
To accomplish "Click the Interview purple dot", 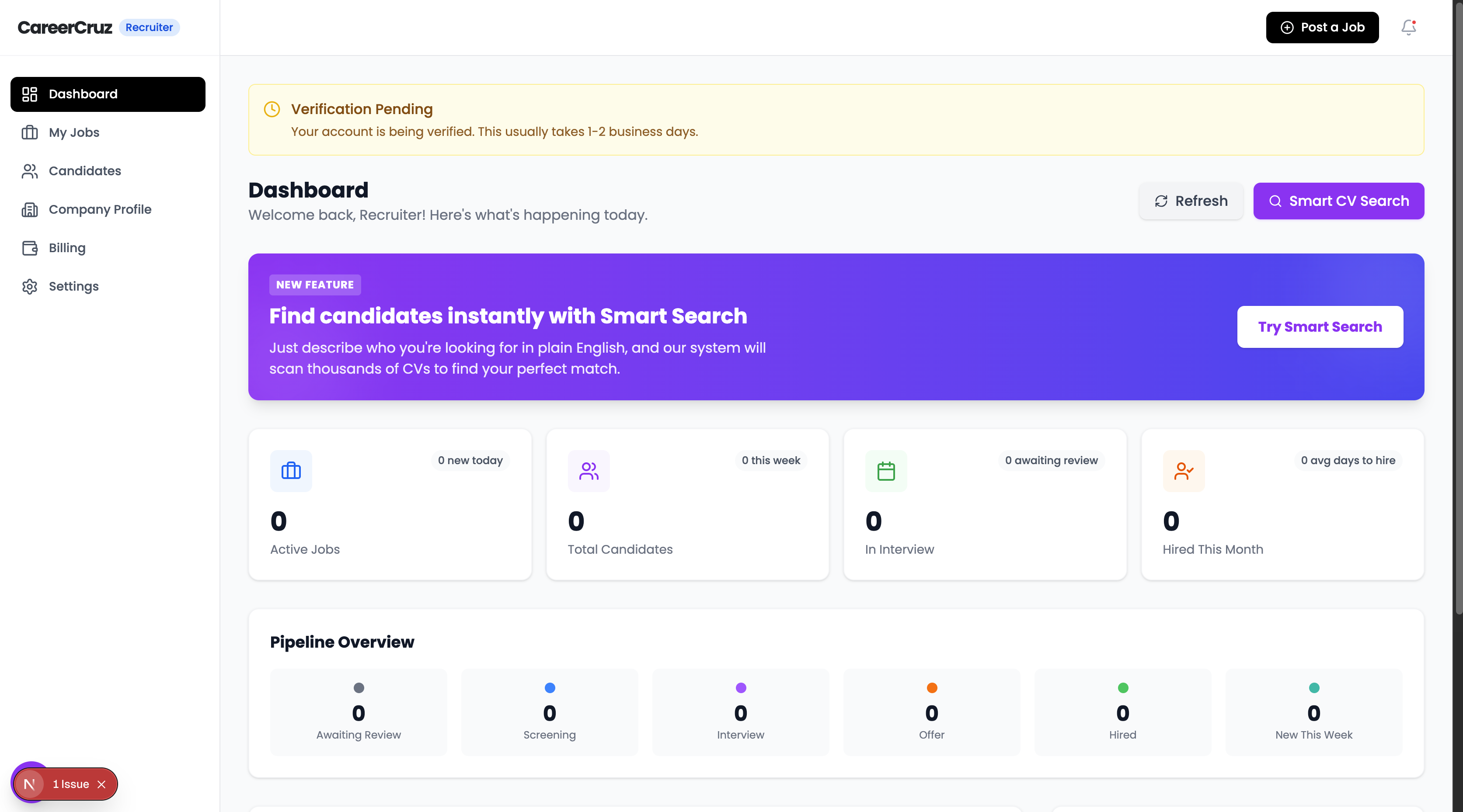I will point(741,688).
